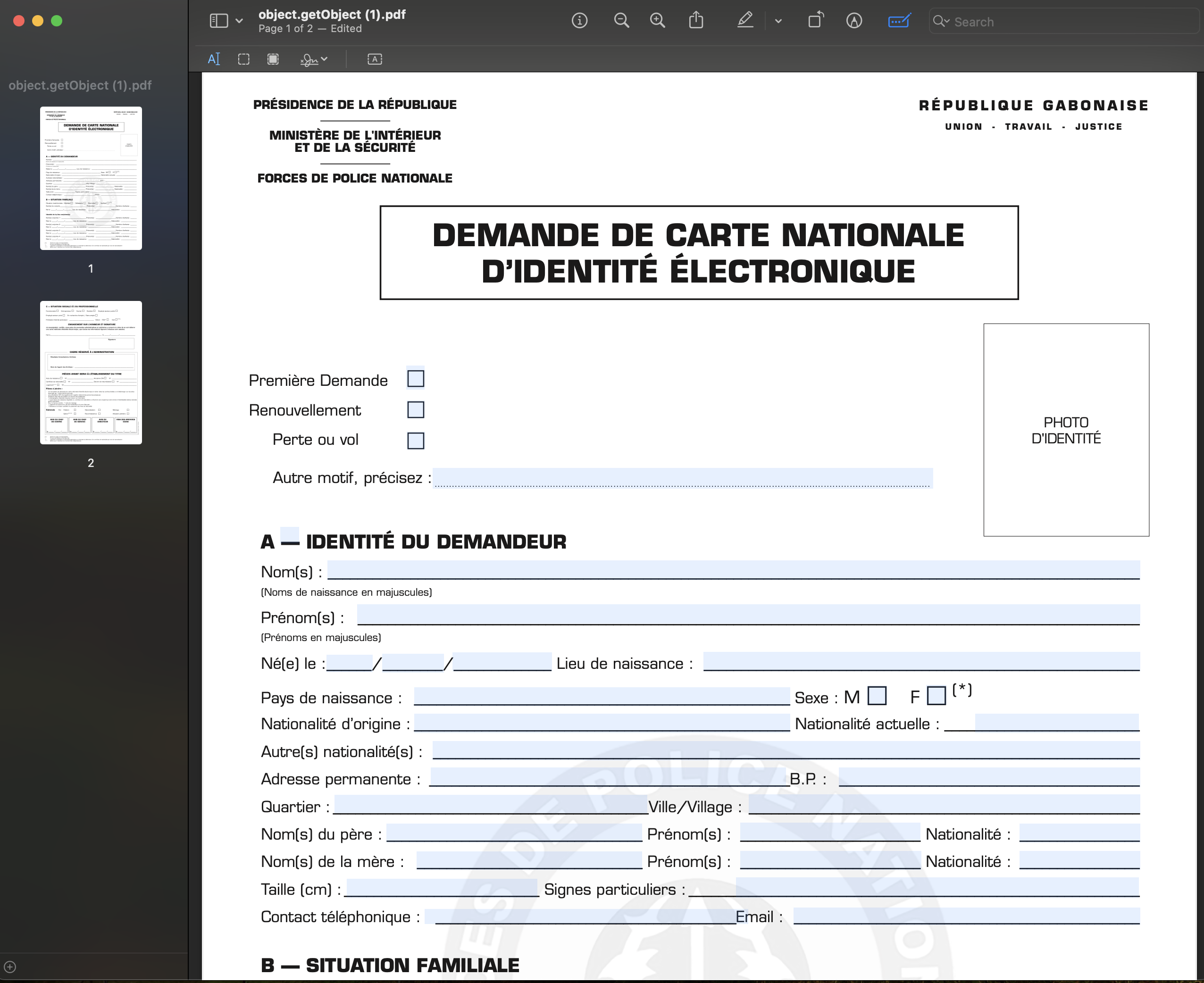Image resolution: width=1204 pixels, height=983 pixels.
Task: Toggle the form filling toolbar
Action: click(x=899, y=21)
